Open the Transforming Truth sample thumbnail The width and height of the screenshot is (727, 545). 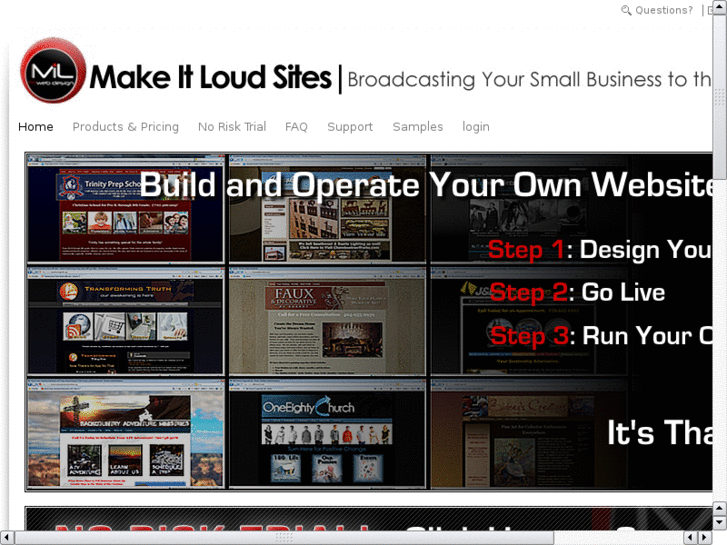coord(126,321)
